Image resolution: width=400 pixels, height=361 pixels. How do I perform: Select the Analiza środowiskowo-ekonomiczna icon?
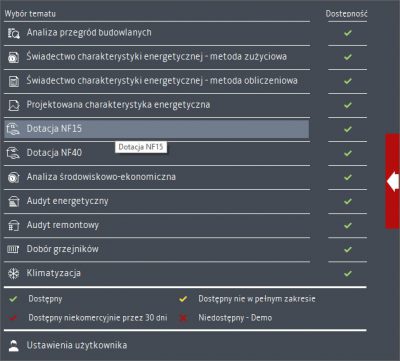pos(14,177)
